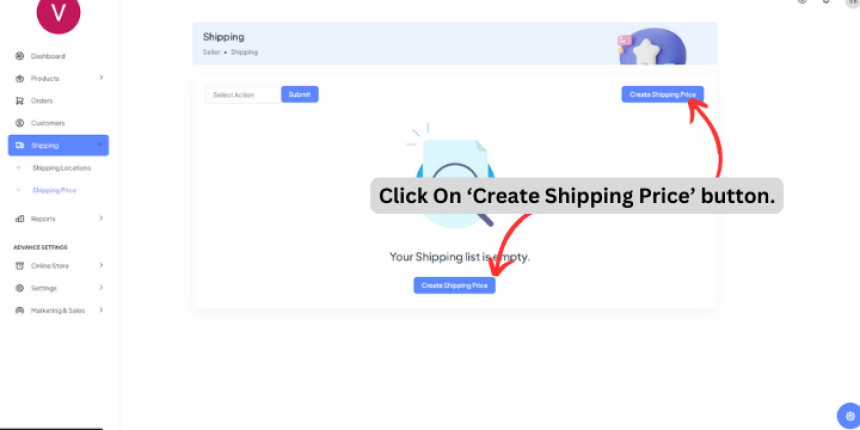Image resolution: width=860 pixels, height=430 pixels.
Task: Click the Products basket icon
Action: tap(20, 78)
